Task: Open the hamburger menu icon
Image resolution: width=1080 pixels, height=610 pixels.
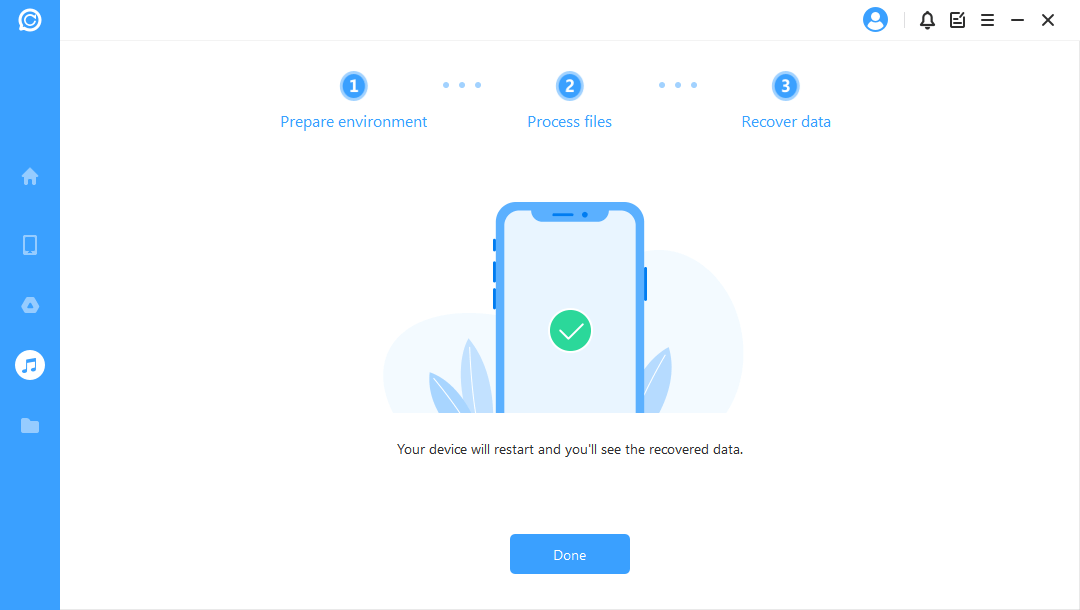Action: (x=987, y=20)
